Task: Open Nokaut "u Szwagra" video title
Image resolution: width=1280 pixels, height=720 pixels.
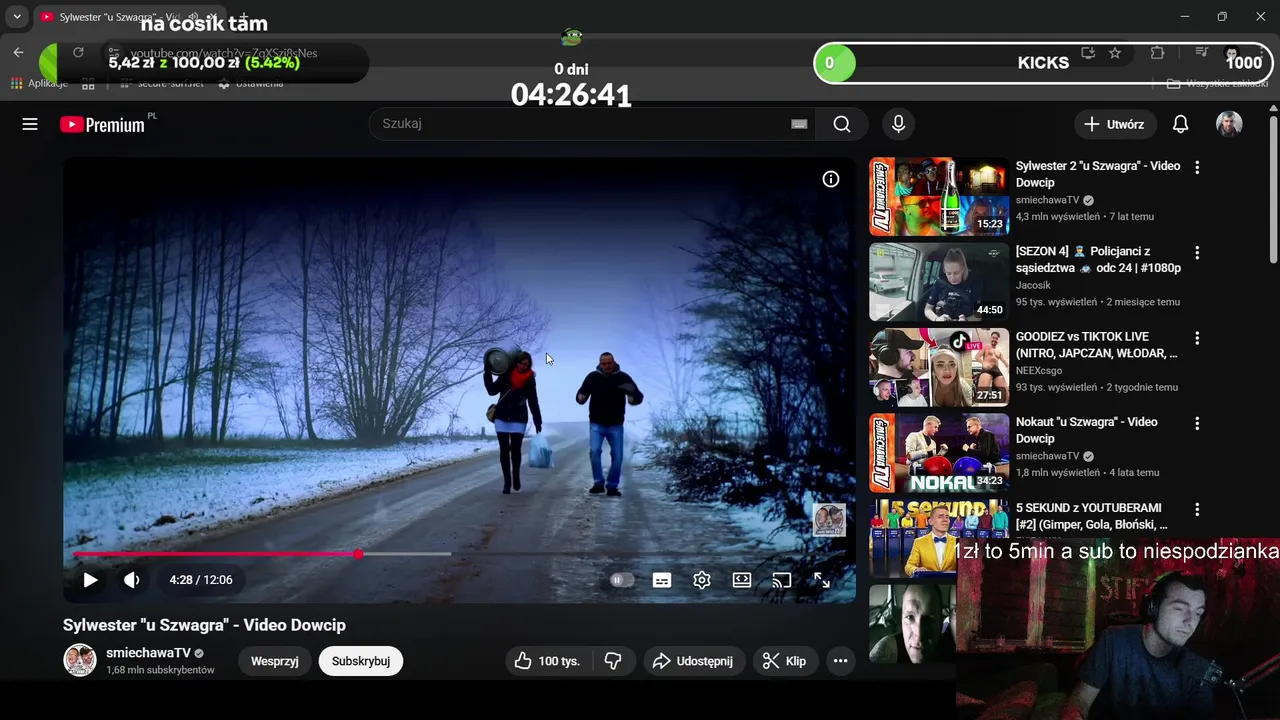Action: tap(1086, 430)
